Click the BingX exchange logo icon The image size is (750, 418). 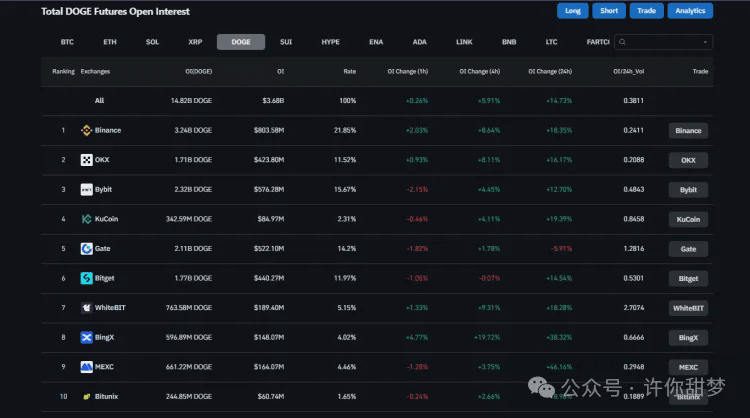click(x=86, y=337)
